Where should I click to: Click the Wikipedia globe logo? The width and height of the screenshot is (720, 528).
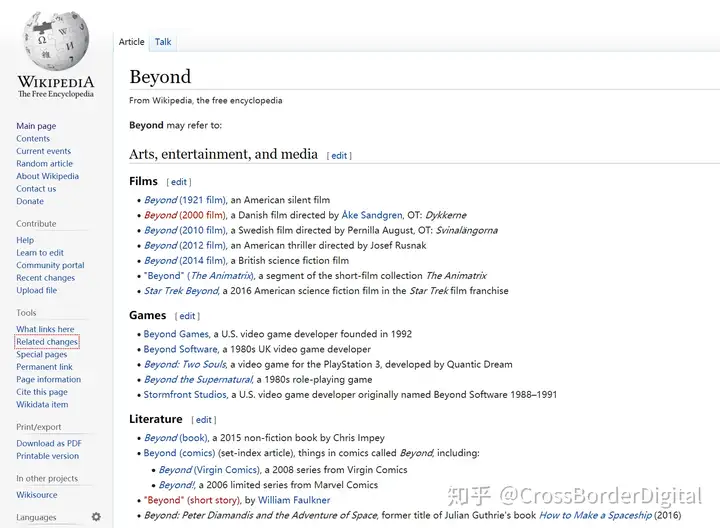(x=56, y=40)
